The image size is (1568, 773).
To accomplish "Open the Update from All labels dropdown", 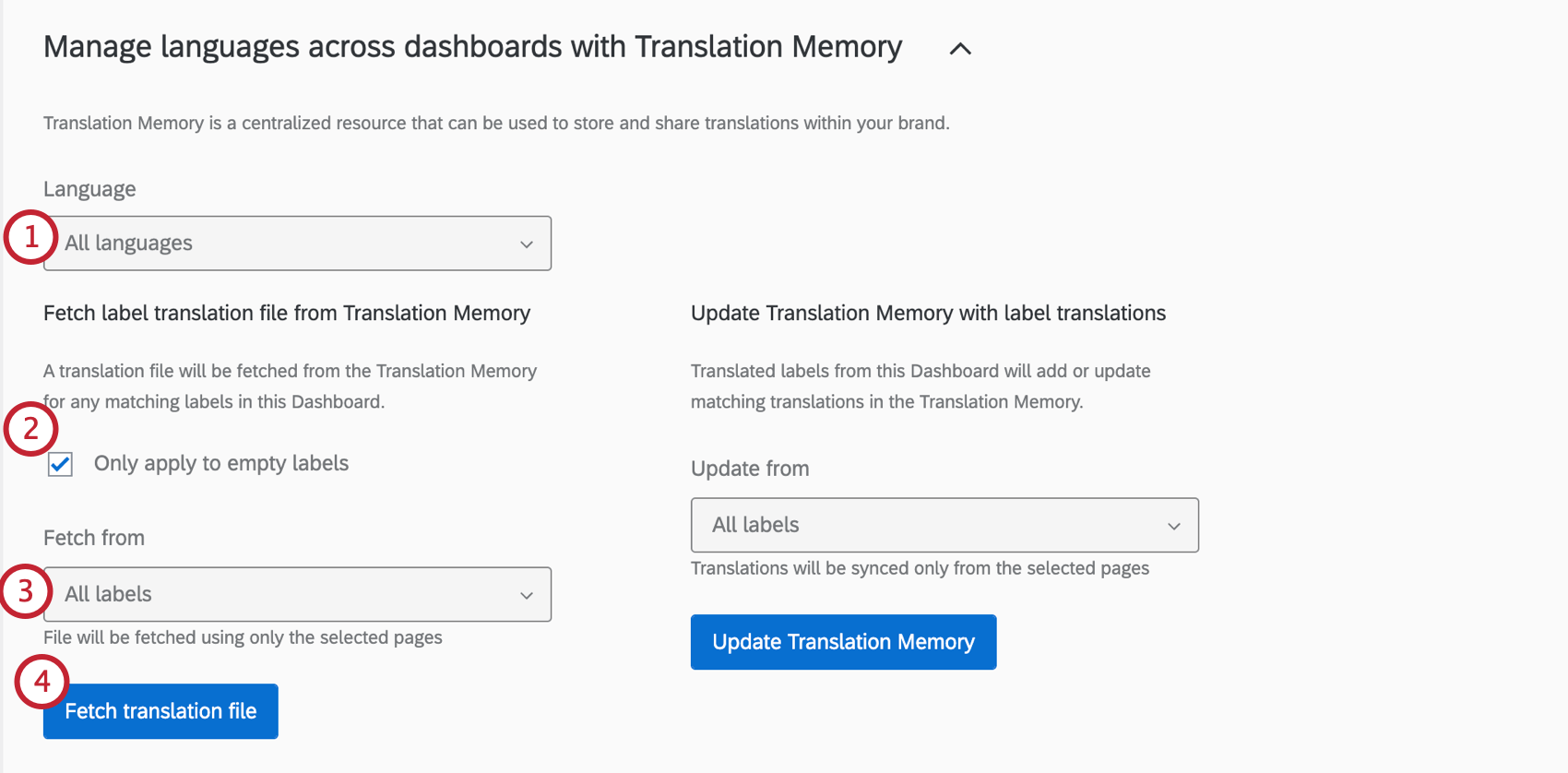I will [944, 525].
